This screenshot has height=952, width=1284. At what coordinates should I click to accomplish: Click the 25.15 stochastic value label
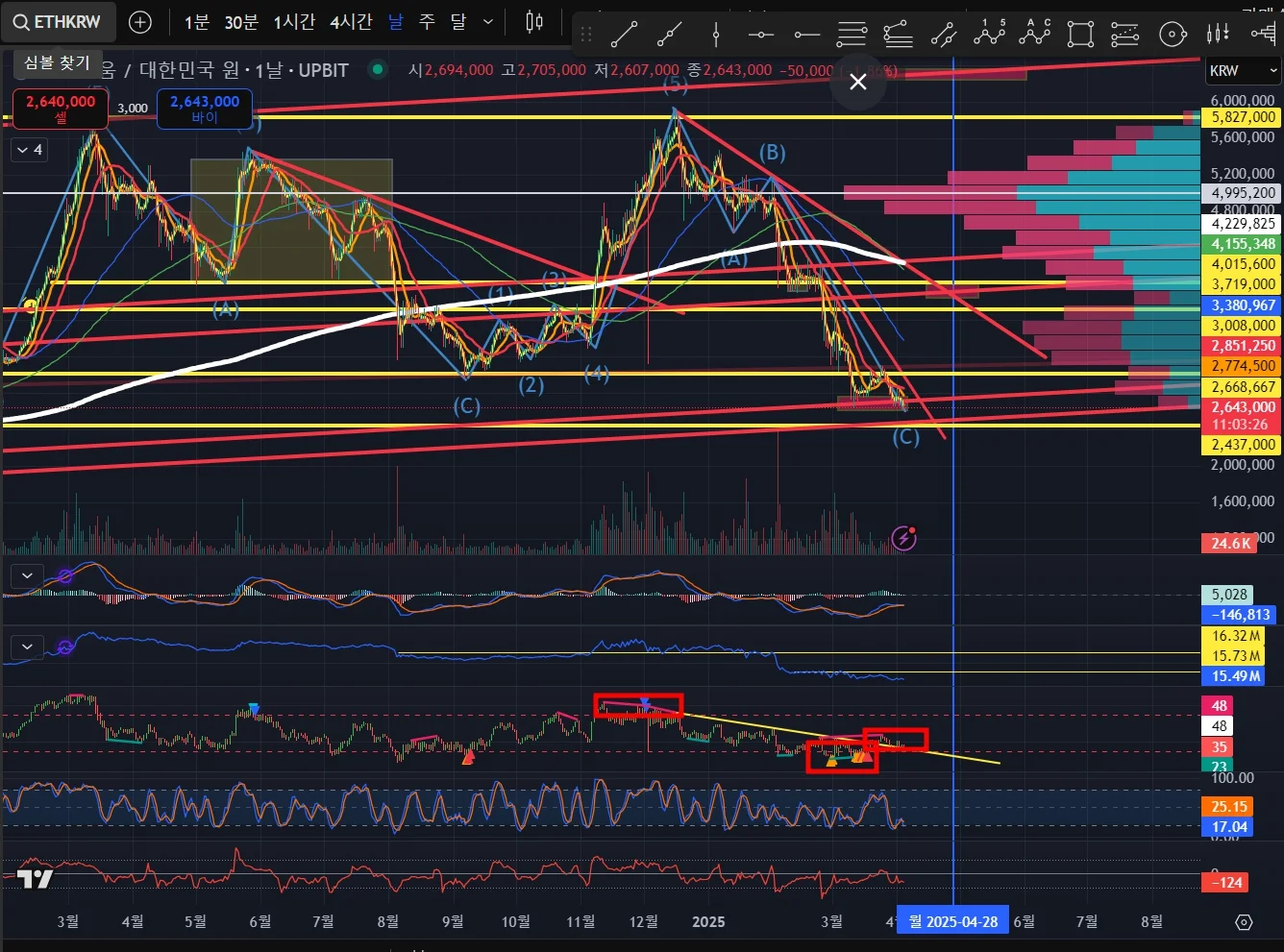(x=1228, y=807)
